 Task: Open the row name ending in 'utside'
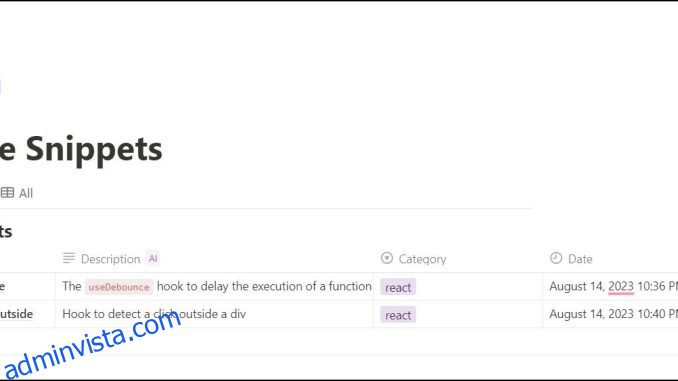16,314
